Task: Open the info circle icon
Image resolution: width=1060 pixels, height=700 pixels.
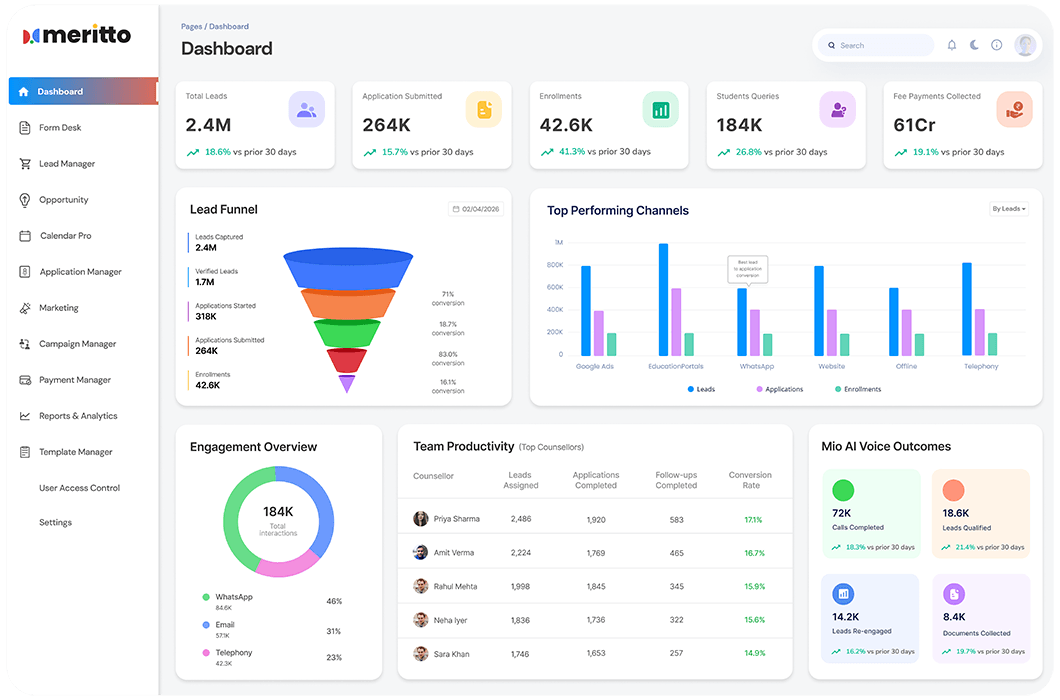Action: tap(996, 45)
